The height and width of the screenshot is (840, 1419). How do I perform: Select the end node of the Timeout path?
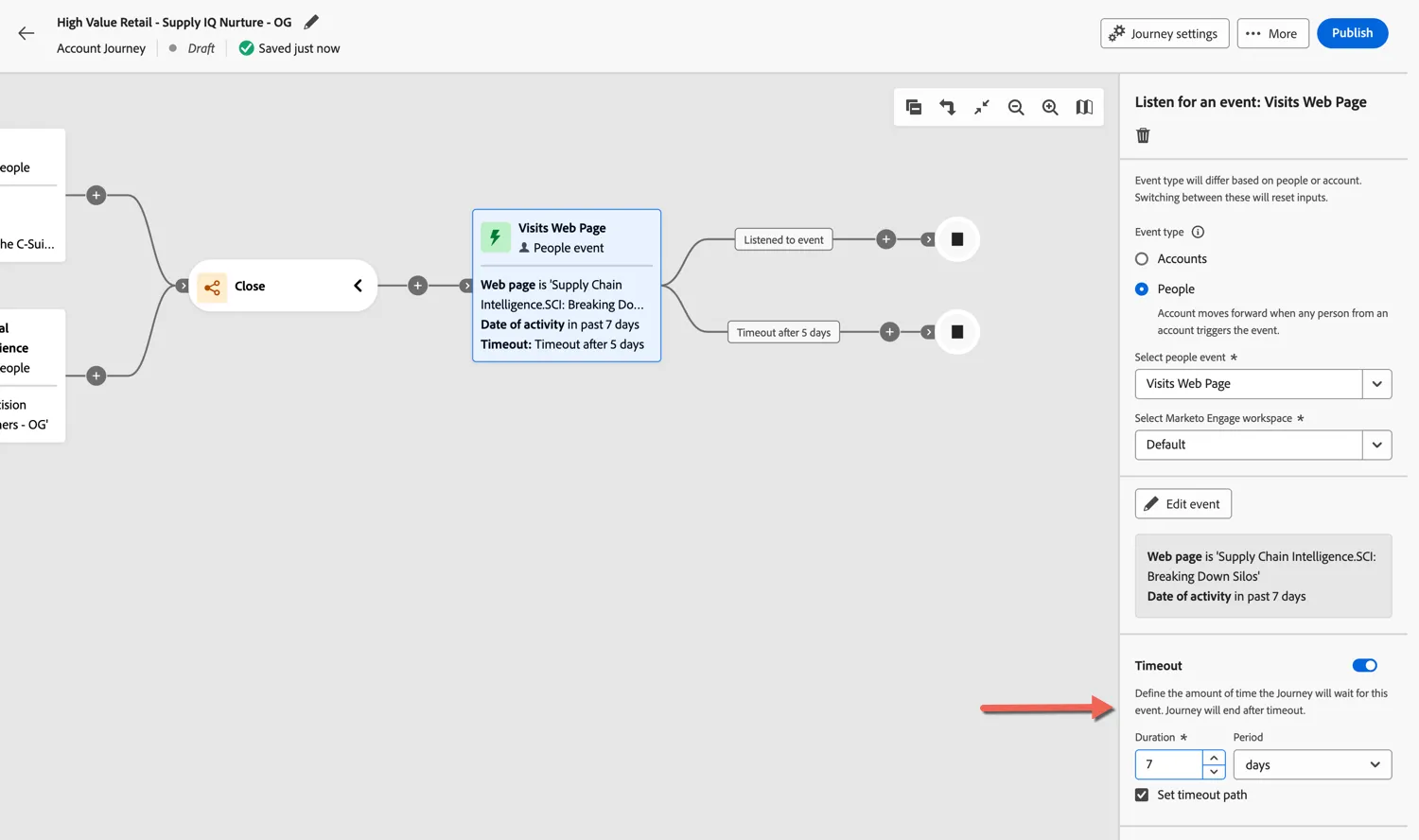coord(957,332)
